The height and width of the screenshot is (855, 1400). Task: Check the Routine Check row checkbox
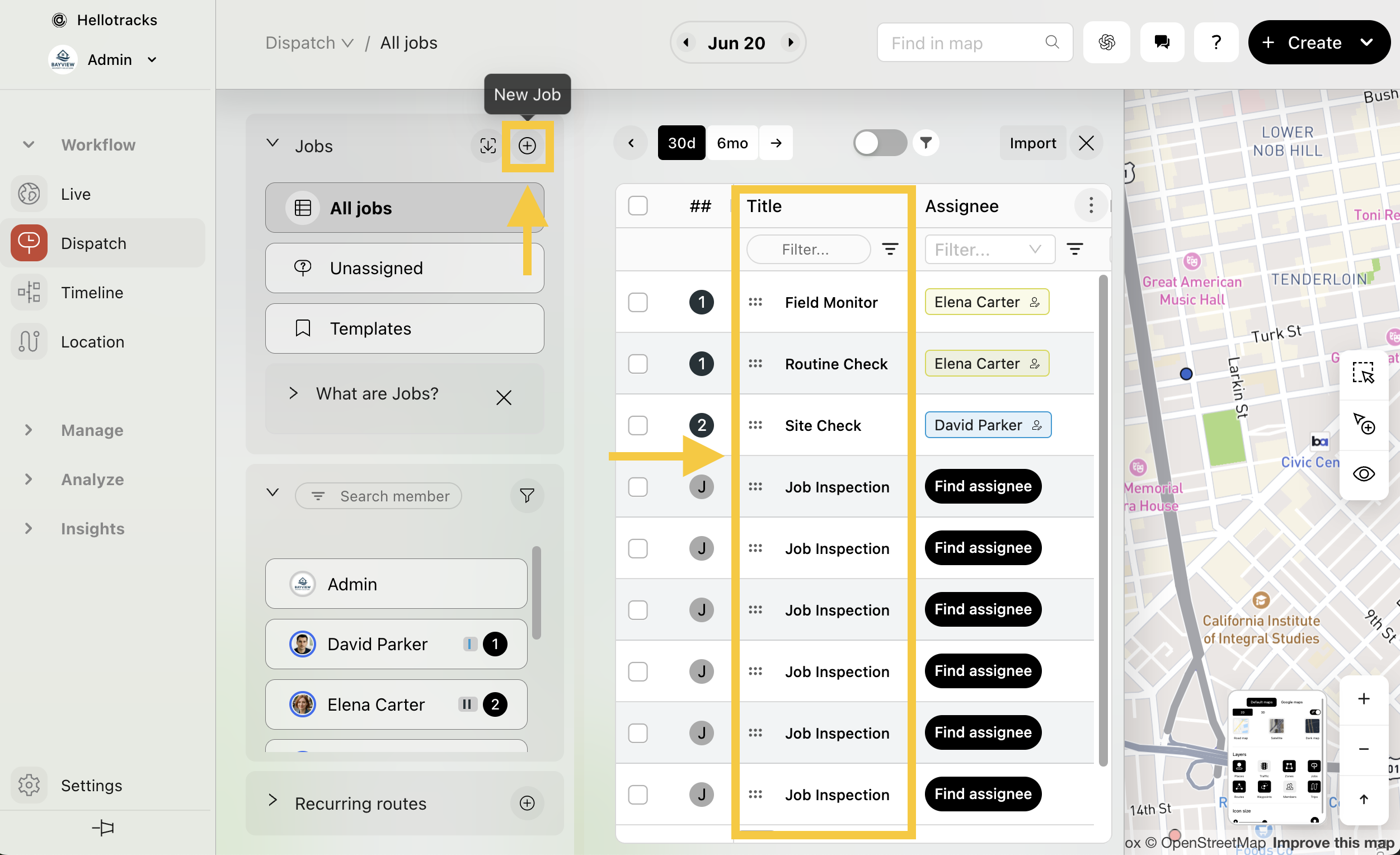[637, 364]
